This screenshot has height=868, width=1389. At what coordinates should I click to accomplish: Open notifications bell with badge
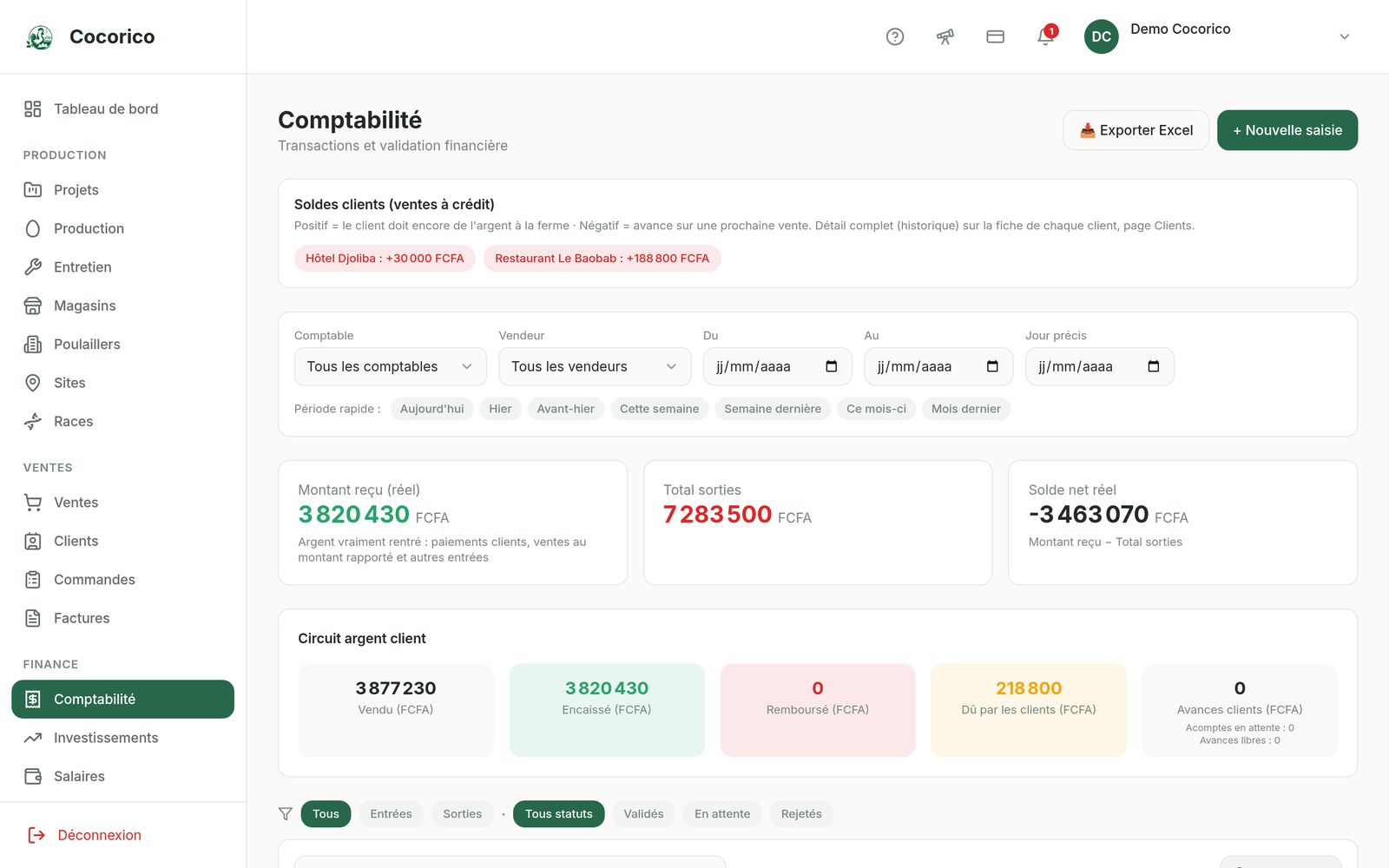point(1046,36)
